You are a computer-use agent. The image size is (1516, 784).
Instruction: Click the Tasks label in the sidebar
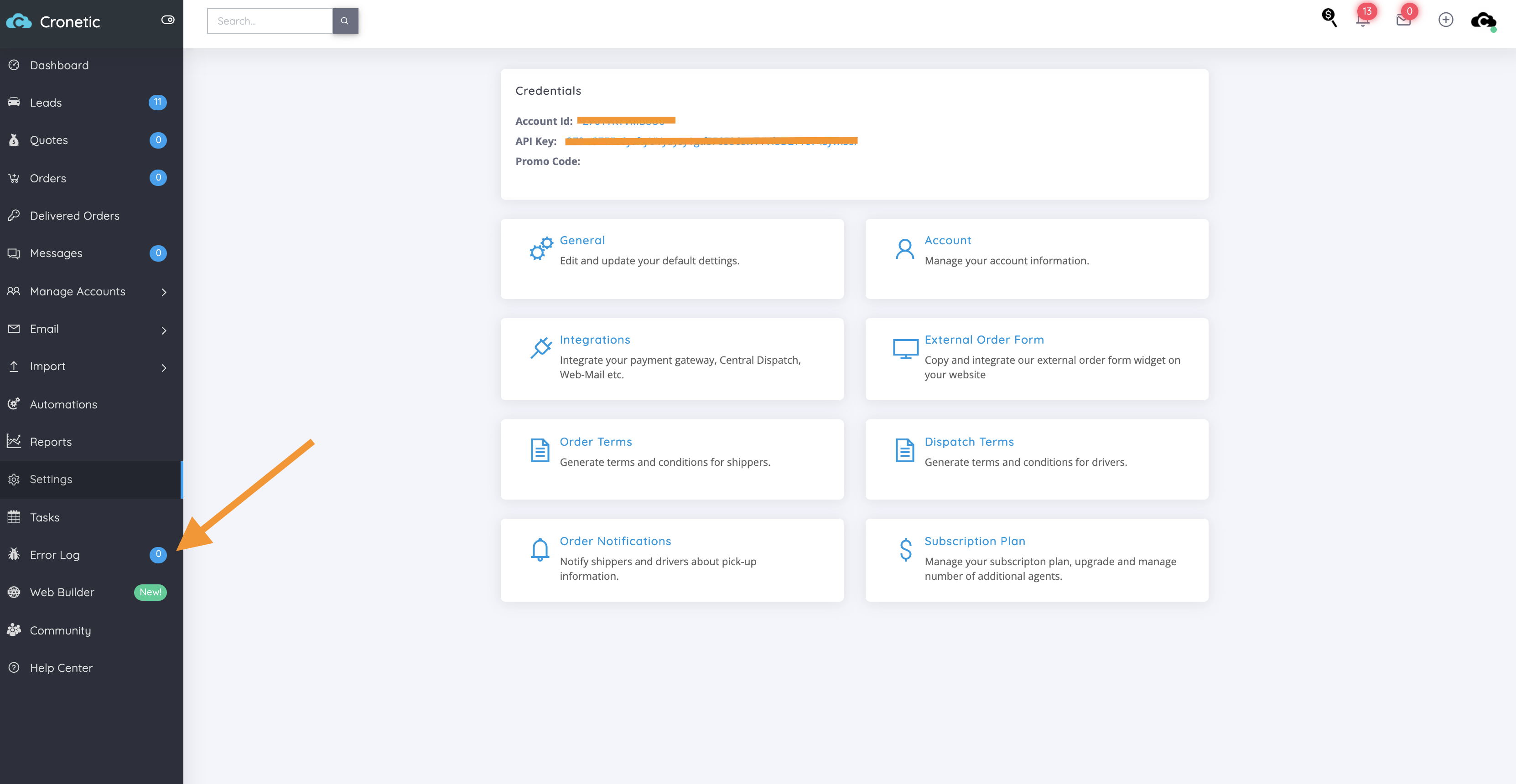[45, 517]
